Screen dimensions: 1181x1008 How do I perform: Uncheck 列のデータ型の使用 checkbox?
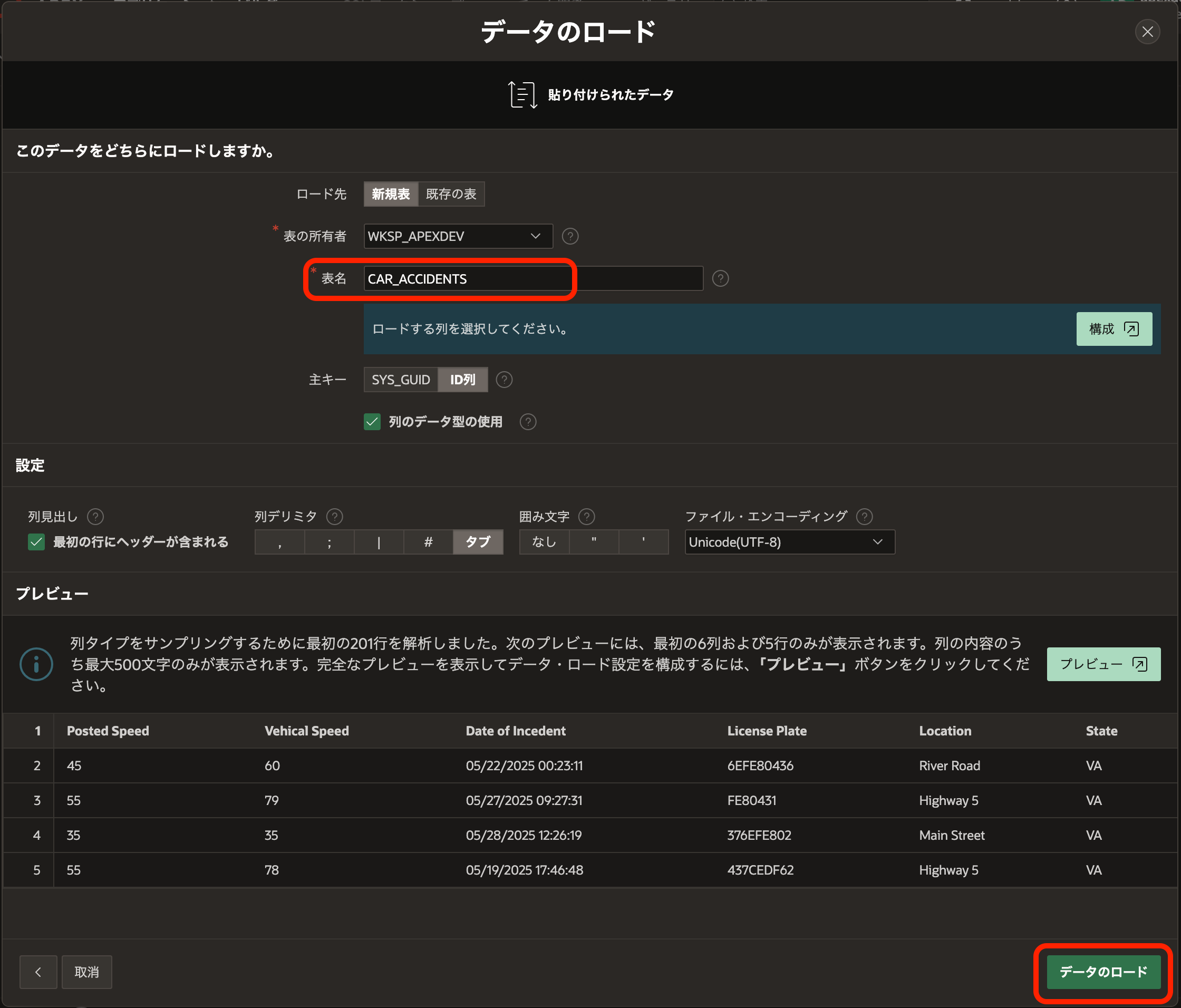click(x=372, y=422)
